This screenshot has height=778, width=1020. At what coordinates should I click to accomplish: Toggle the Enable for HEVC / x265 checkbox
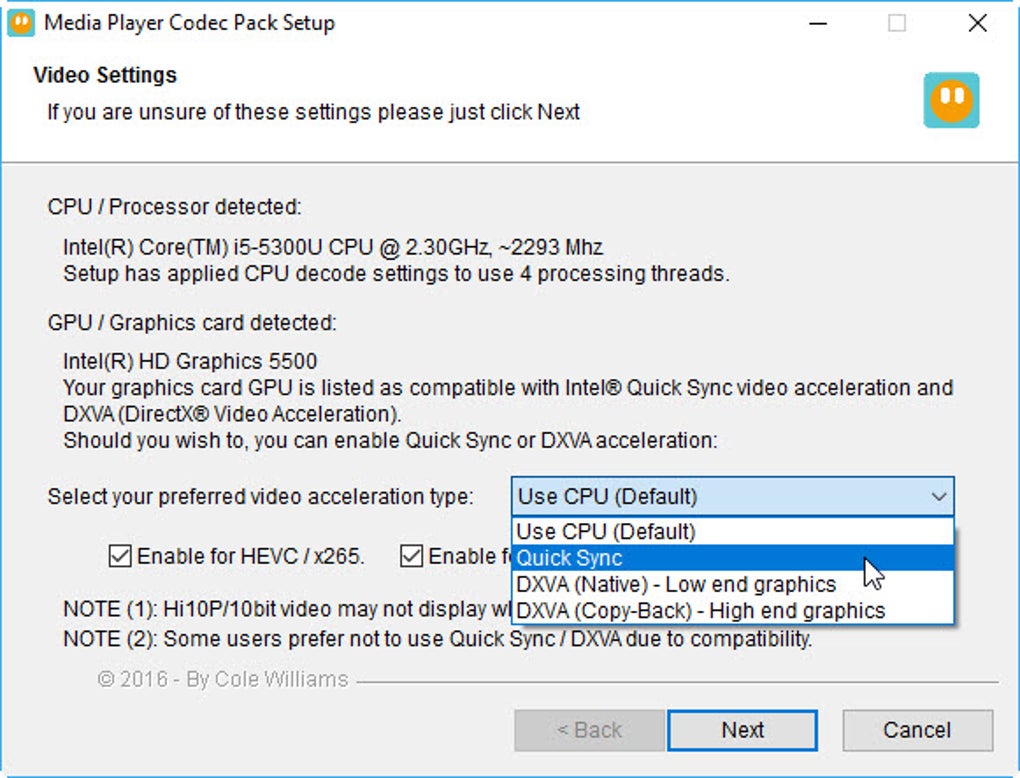tap(120, 556)
